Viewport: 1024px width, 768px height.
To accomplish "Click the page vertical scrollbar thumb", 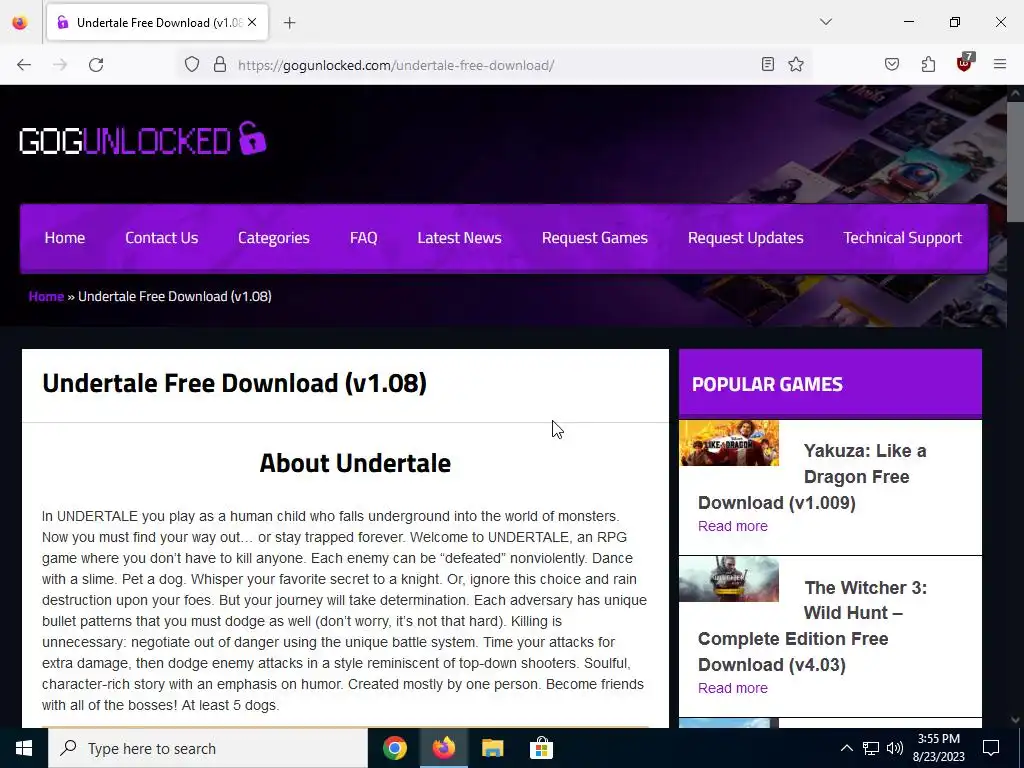I will pos(1015,162).
